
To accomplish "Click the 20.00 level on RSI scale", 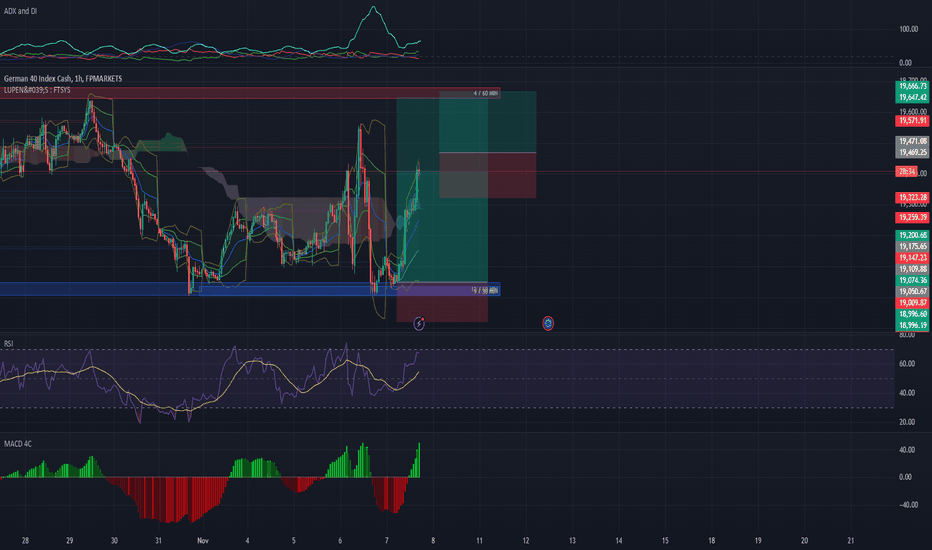I will tap(906, 422).
